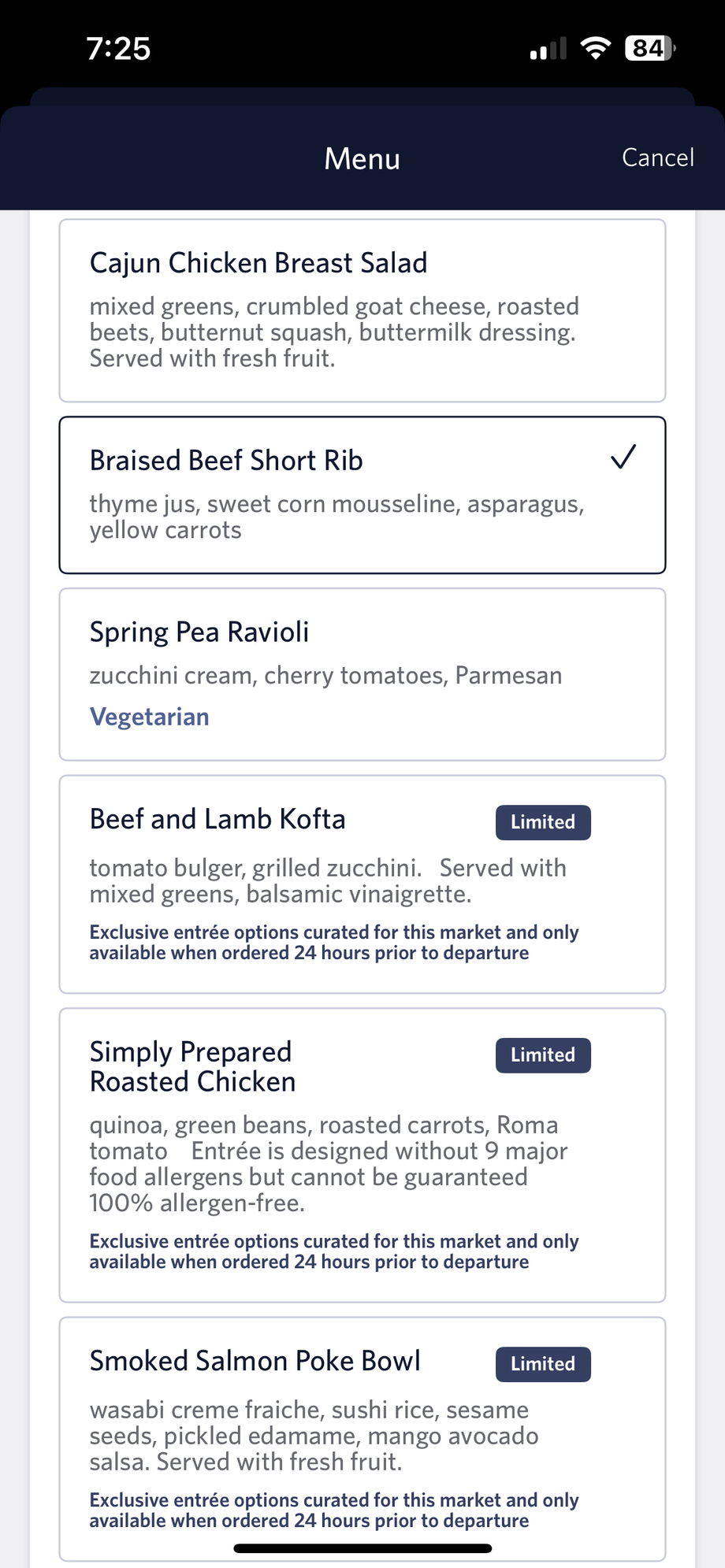
Task: Tap the Vegetarian label
Action: 149,717
